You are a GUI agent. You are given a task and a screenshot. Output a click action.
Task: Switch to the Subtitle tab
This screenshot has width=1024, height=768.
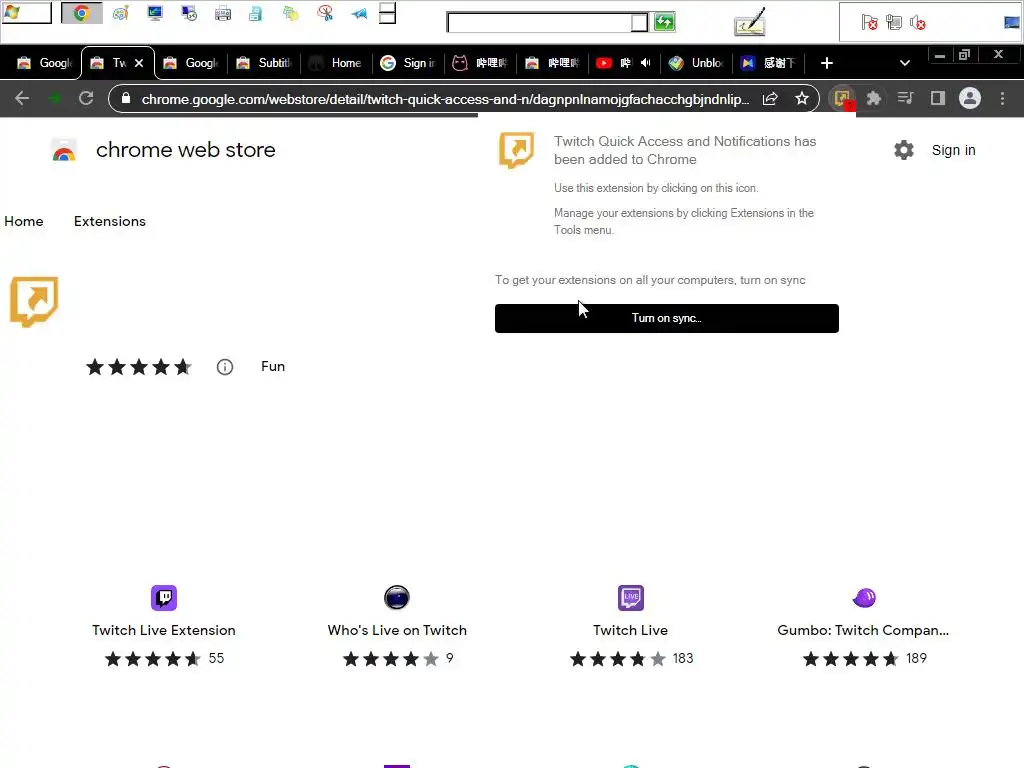[x=264, y=63]
